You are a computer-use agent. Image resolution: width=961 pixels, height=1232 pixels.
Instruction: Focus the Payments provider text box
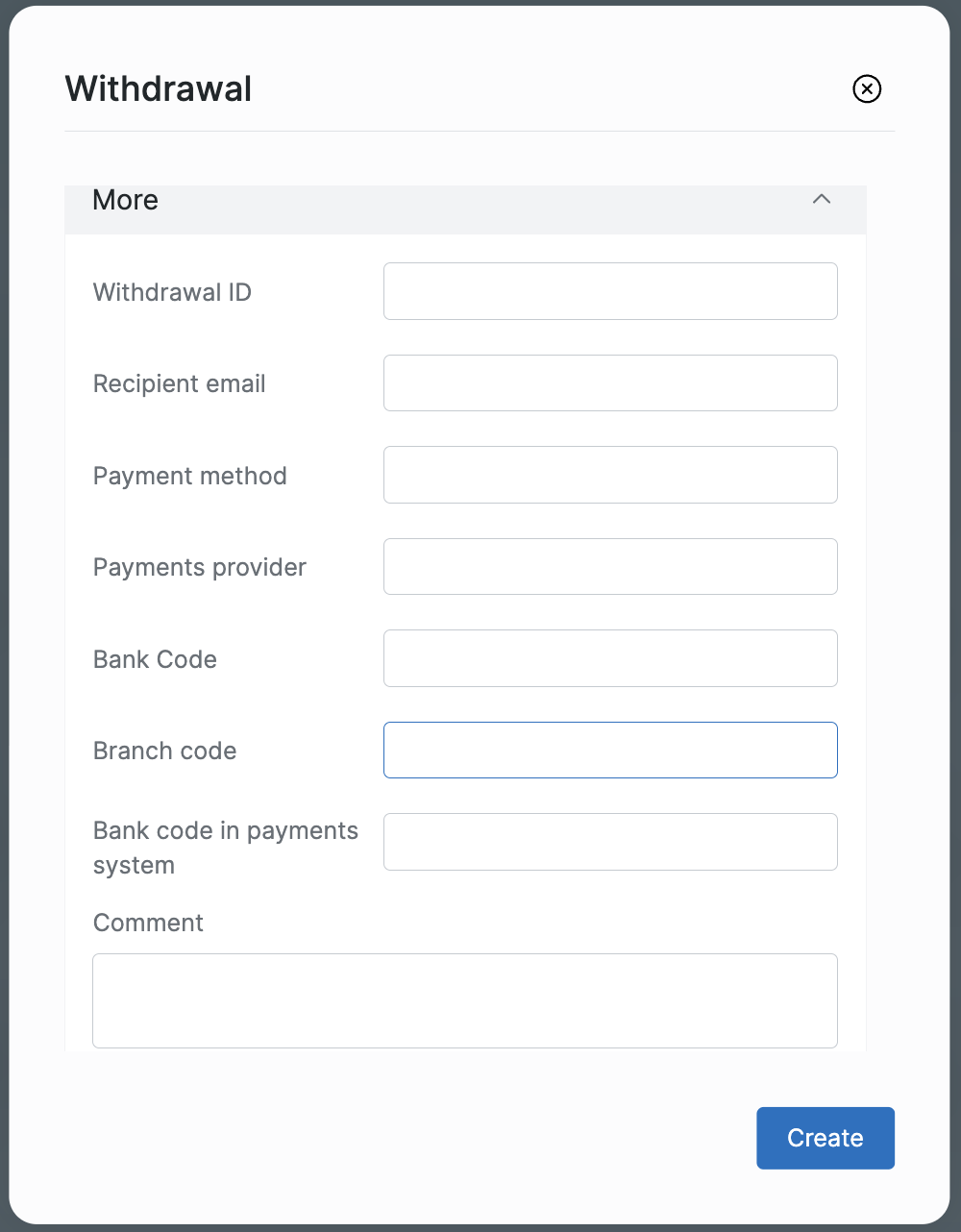[x=610, y=567]
